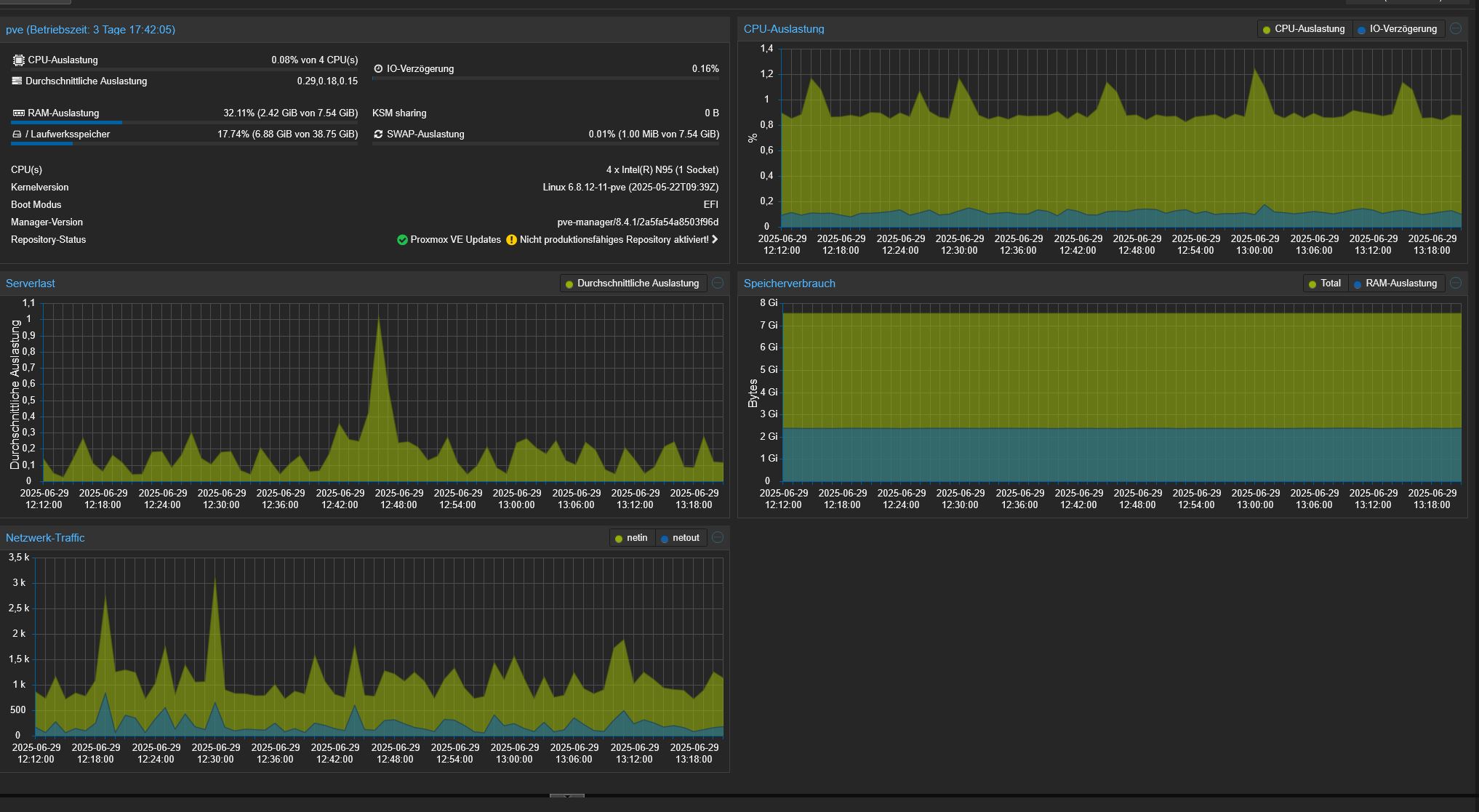
Task: Click the pve Betriebszeit panel title
Action: 90,30
